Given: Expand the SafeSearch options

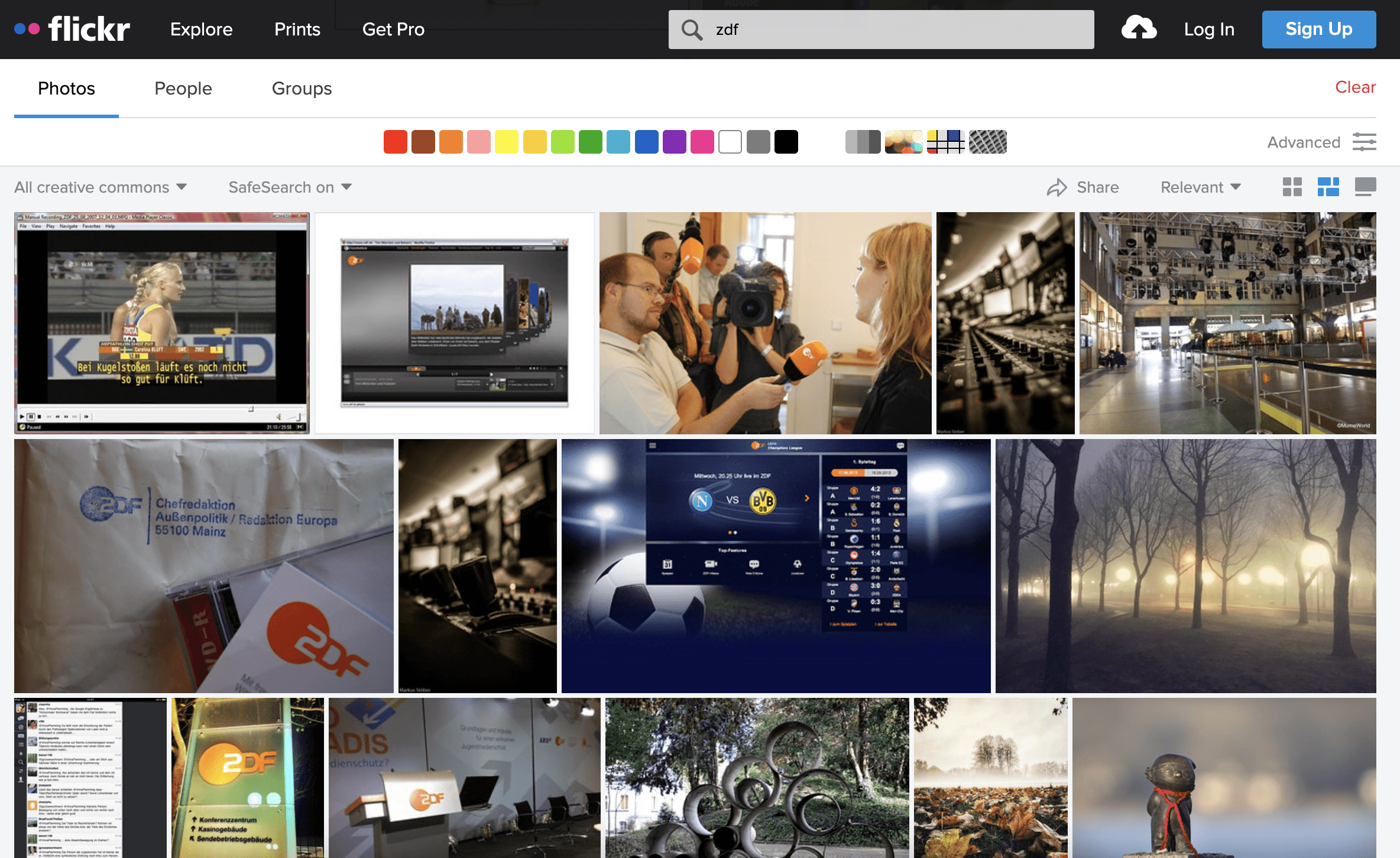Looking at the screenshot, I should click(x=289, y=187).
